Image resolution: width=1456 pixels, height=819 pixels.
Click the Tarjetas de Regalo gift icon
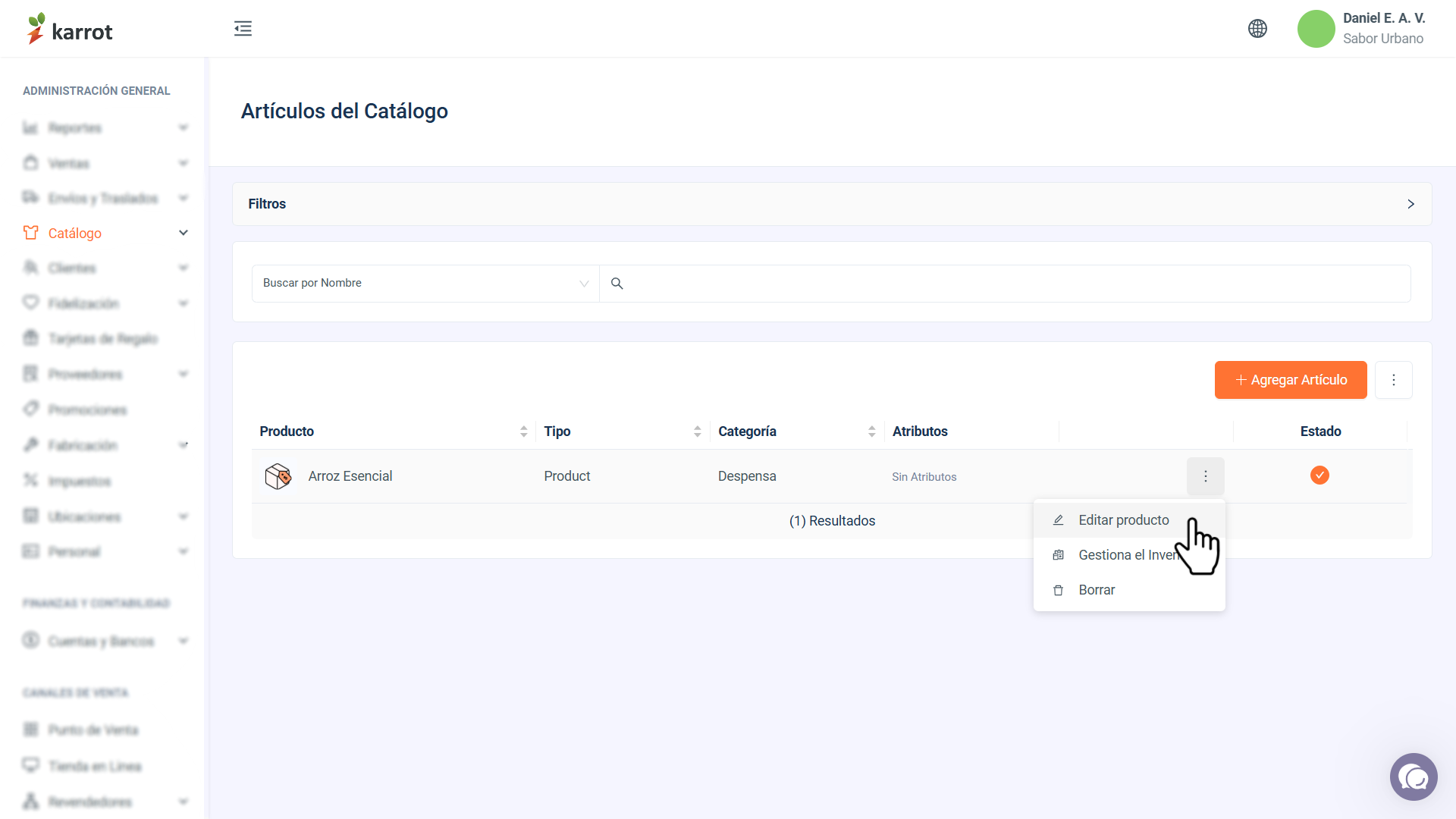[30, 338]
